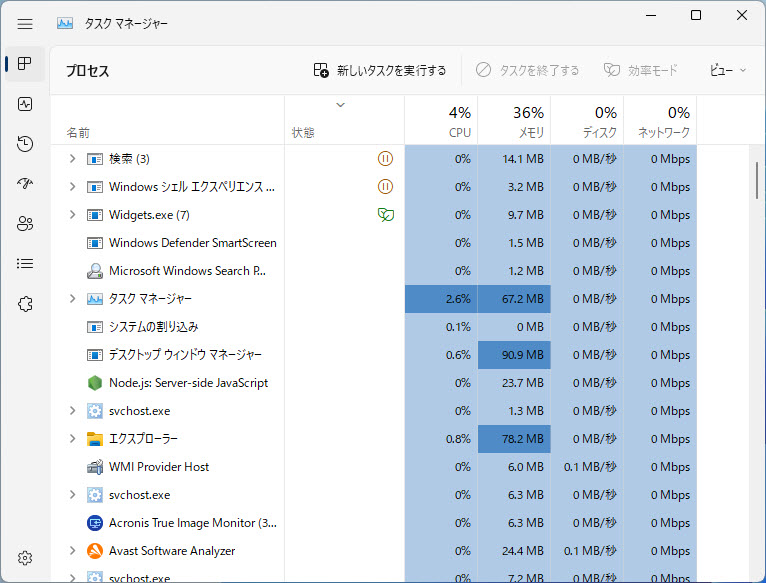Viewport: 766px width, 583px height.
Task: Select the Windows Defender SmartScreen process
Action: pyautogui.click(x=192, y=242)
